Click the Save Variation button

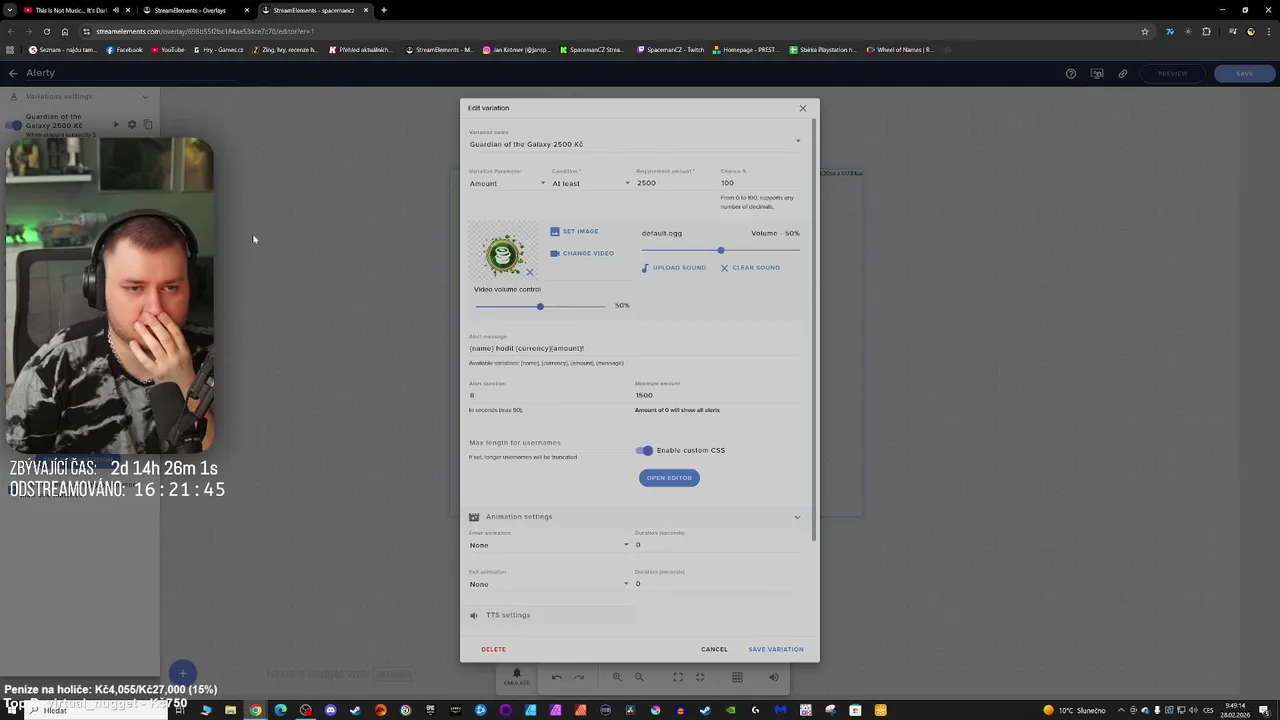776,649
